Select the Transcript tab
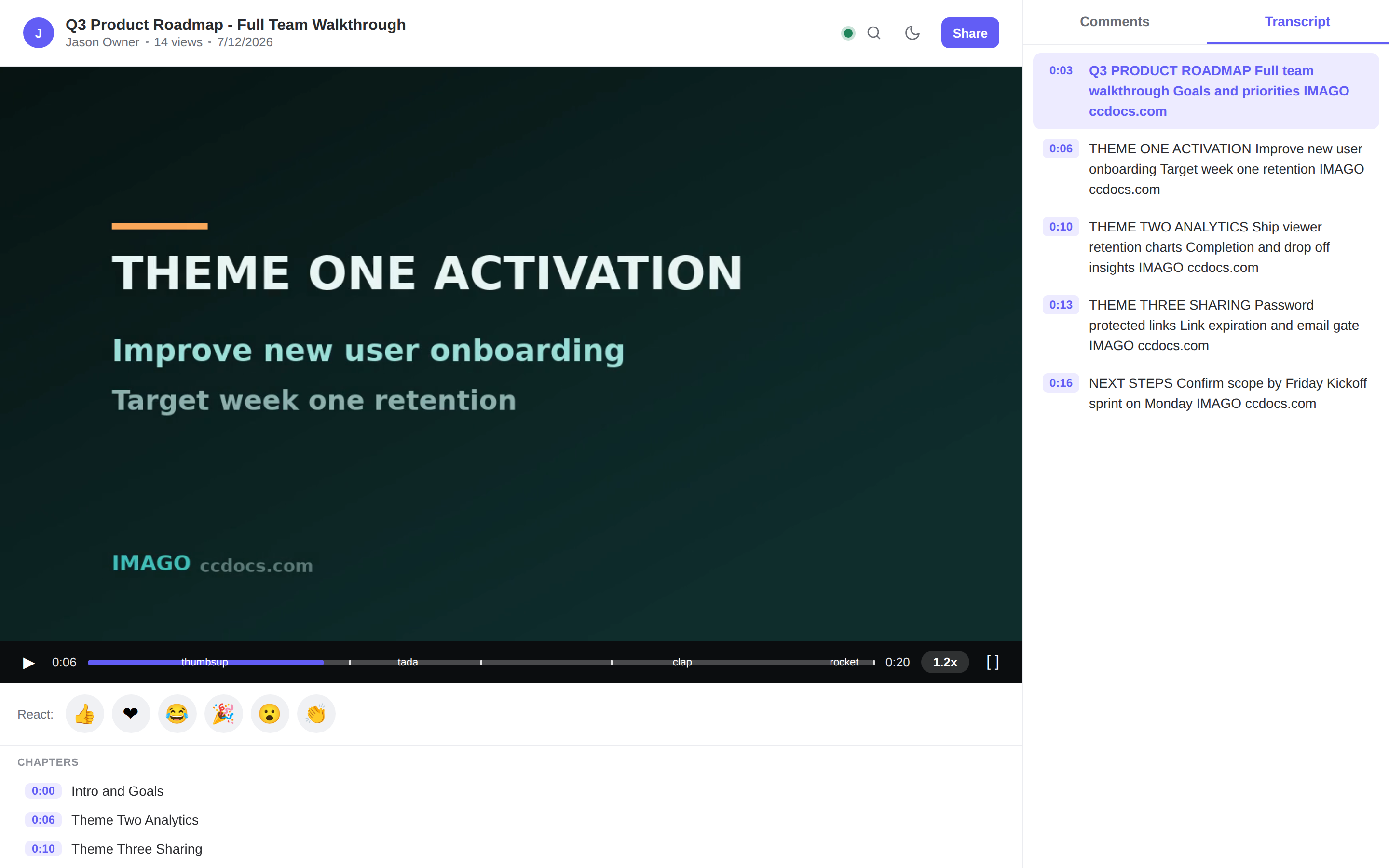The image size is (1389, 868). [1297, 22]
